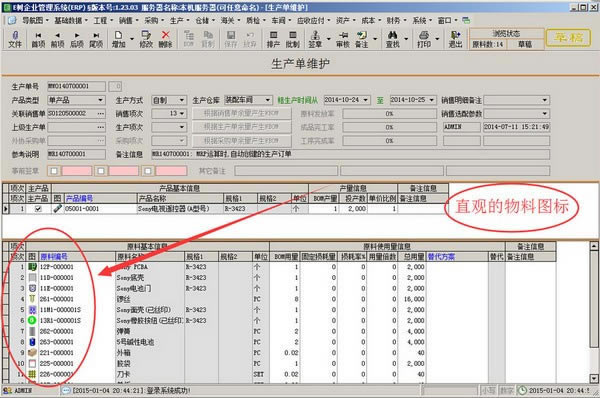Screen dimensions: 600x398
Task: Click the 排产 scheduling toolbar icon
Action: point(273,39)
